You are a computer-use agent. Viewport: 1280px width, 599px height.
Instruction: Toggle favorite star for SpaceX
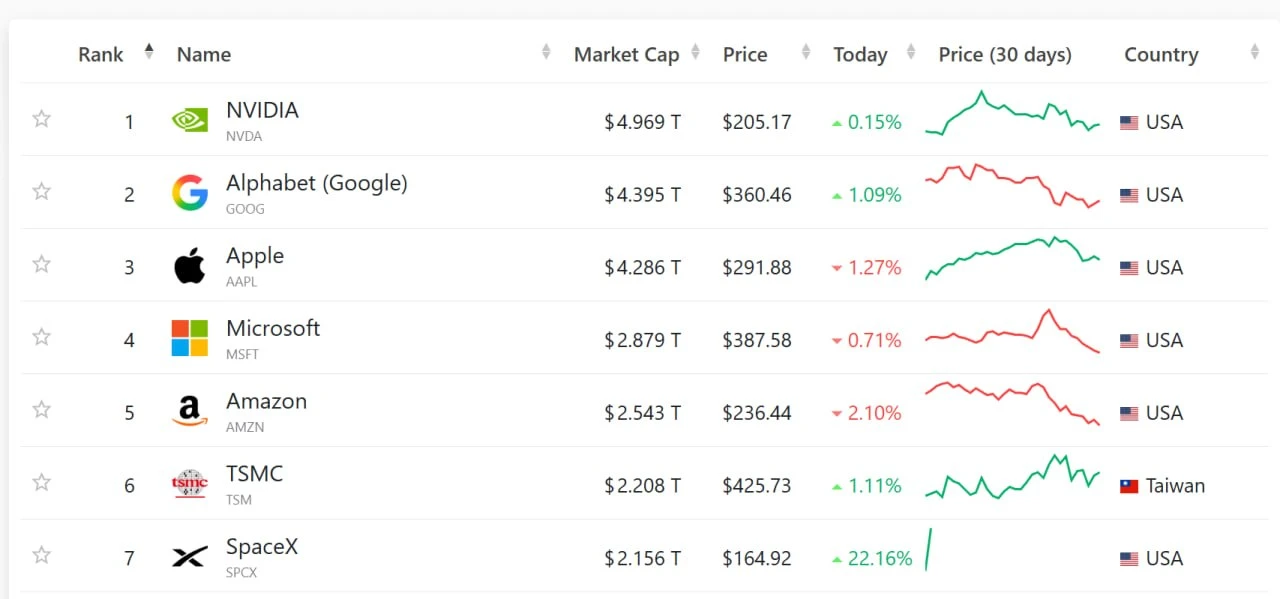41,554
